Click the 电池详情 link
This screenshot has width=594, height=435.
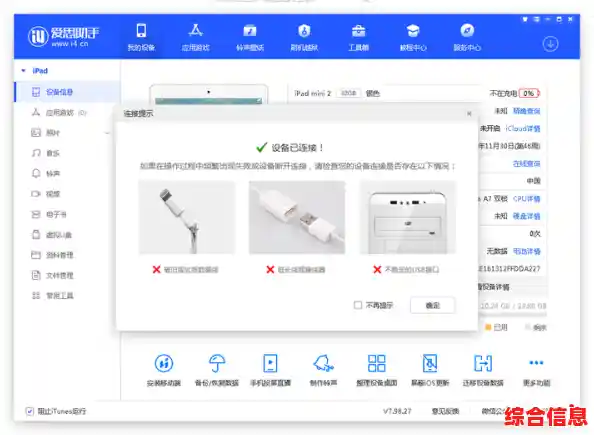(526, 251)
